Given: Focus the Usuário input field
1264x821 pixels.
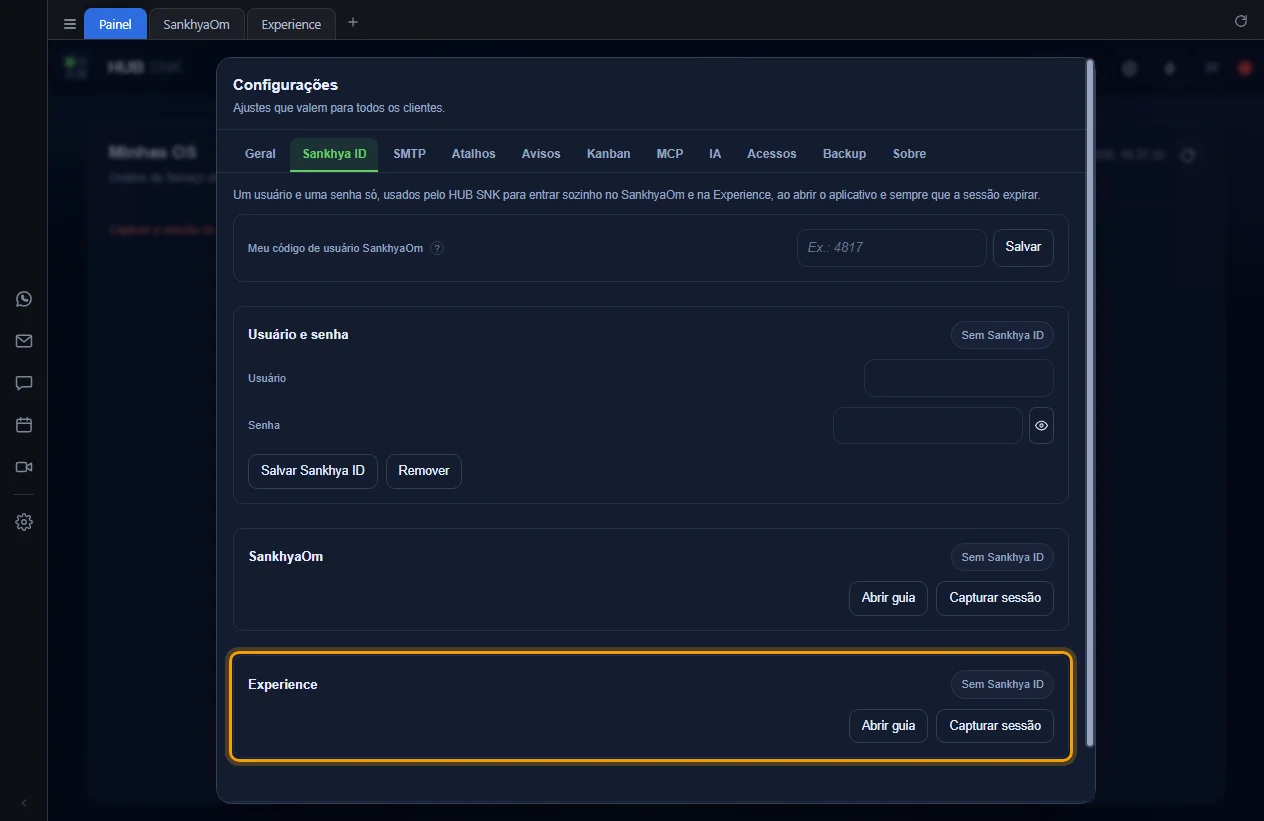Looking at the screenshot, I should pos(958,378).
